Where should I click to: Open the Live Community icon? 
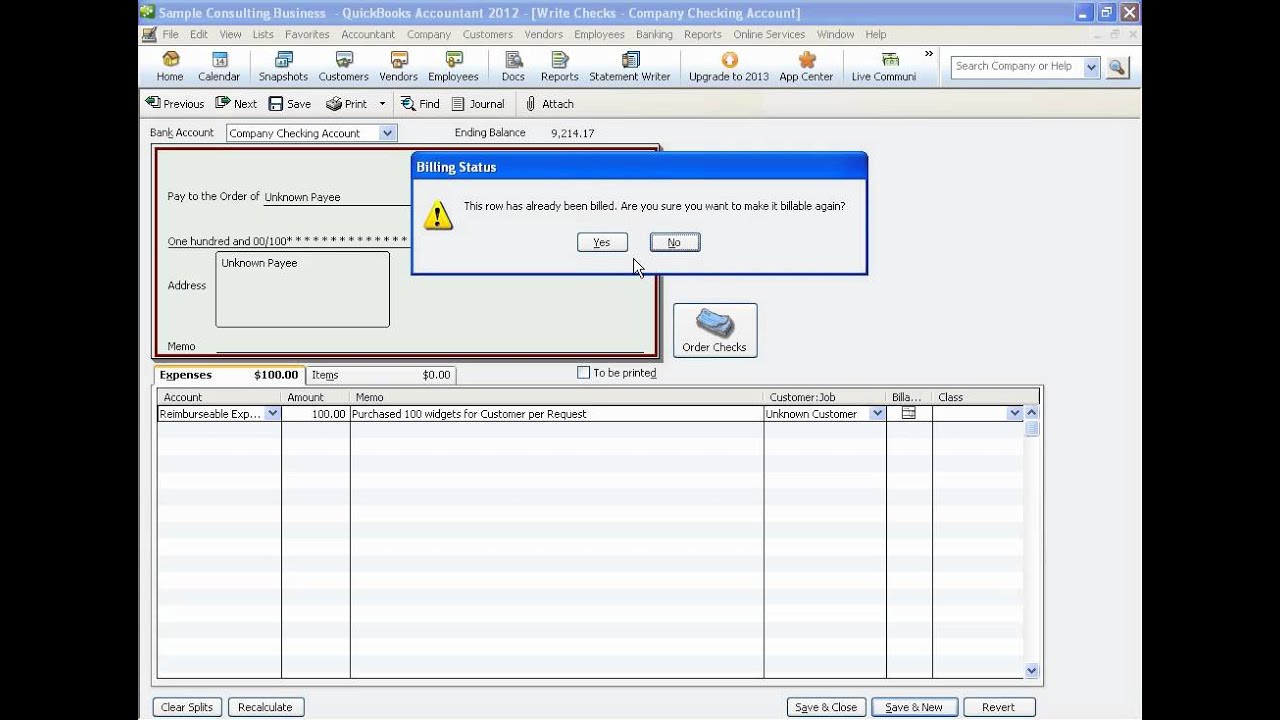884,66
